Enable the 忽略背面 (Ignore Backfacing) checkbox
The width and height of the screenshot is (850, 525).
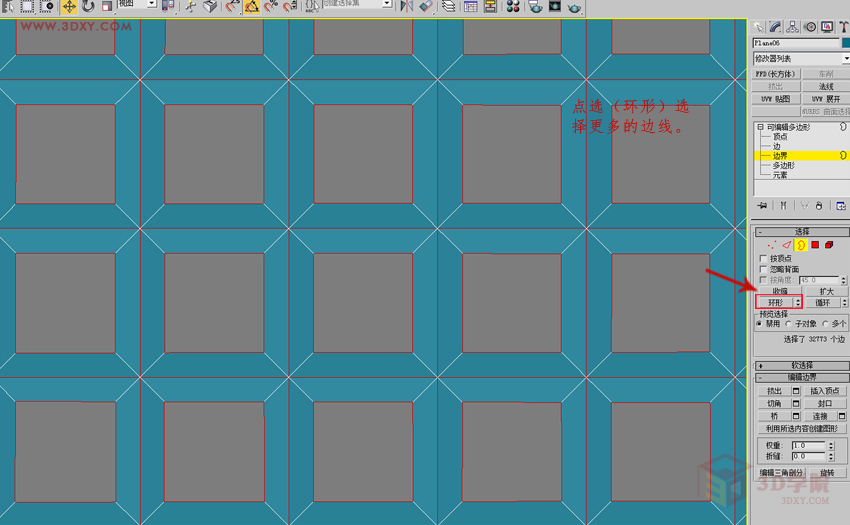coord(764,270)
